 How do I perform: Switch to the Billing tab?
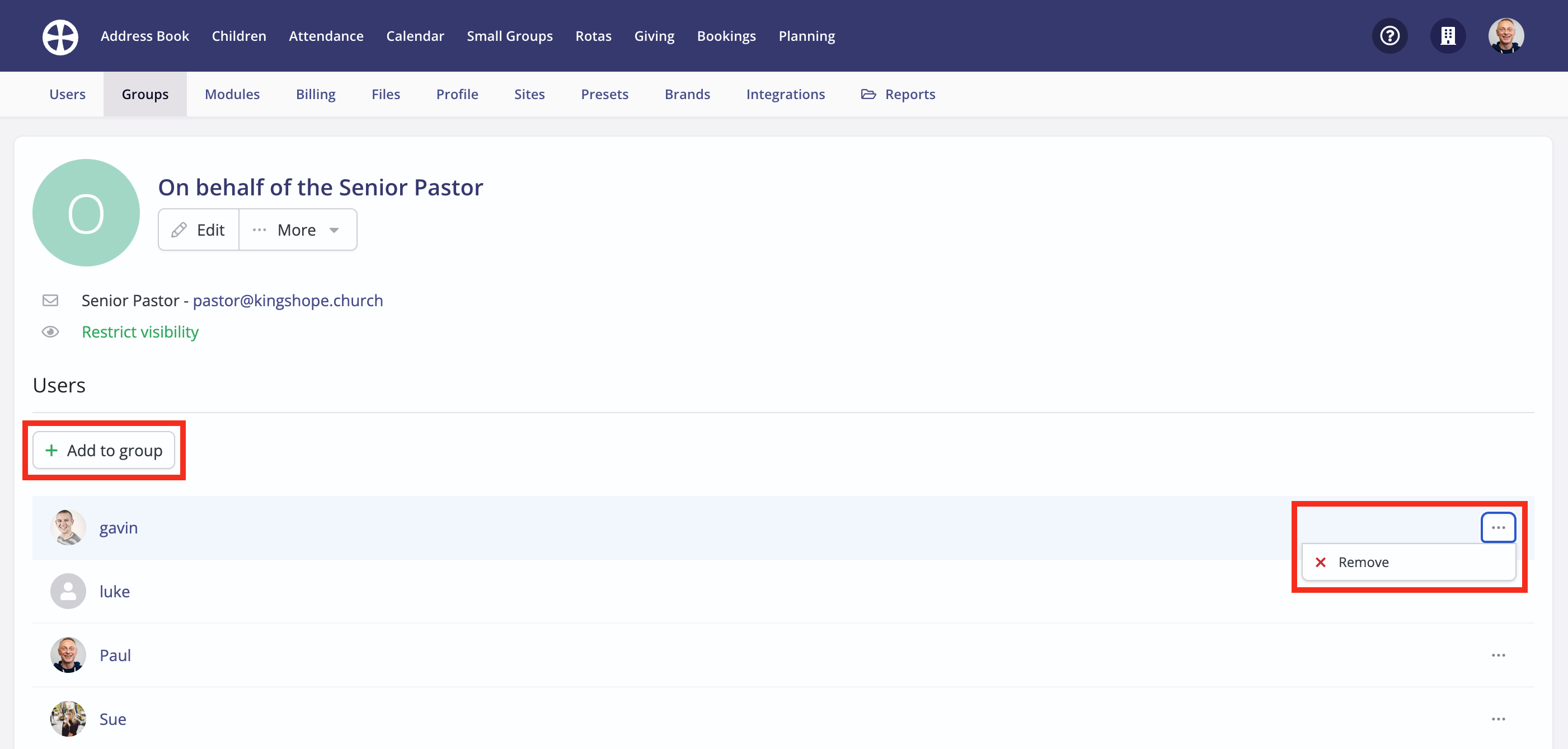[316, 95]
